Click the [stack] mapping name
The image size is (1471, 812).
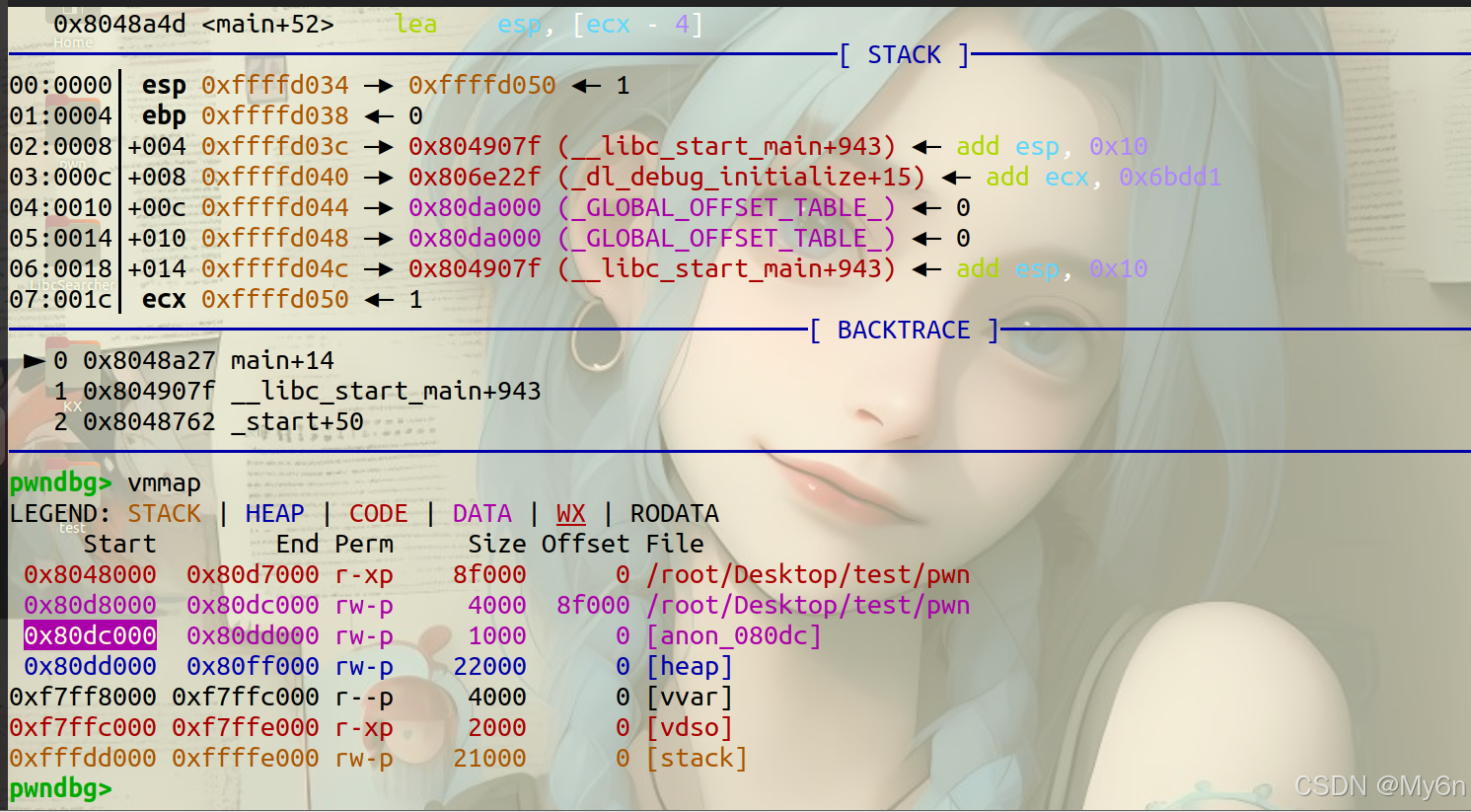pyautogui.click(x=697, y=759)
